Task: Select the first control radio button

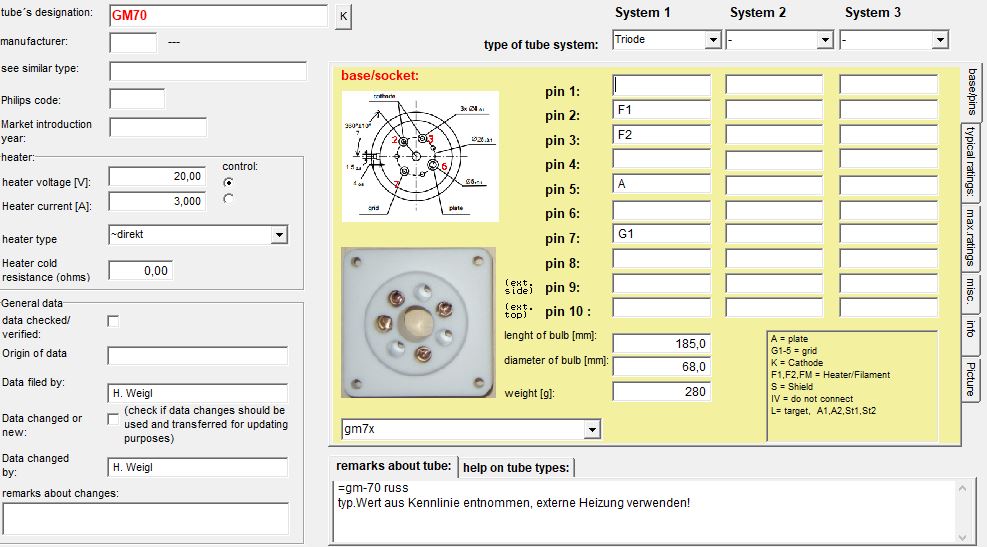Action: (228, 182)
